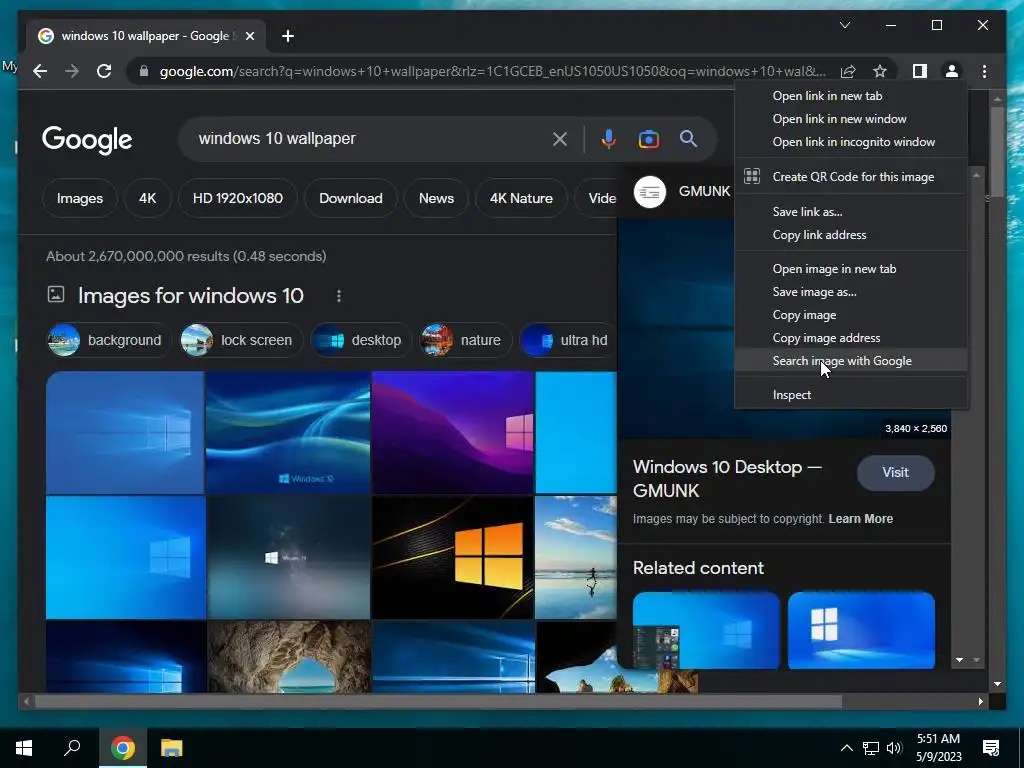Clear the search box with X
The width and height of the screenshot is (1024, 768).
tap(560, 139)
